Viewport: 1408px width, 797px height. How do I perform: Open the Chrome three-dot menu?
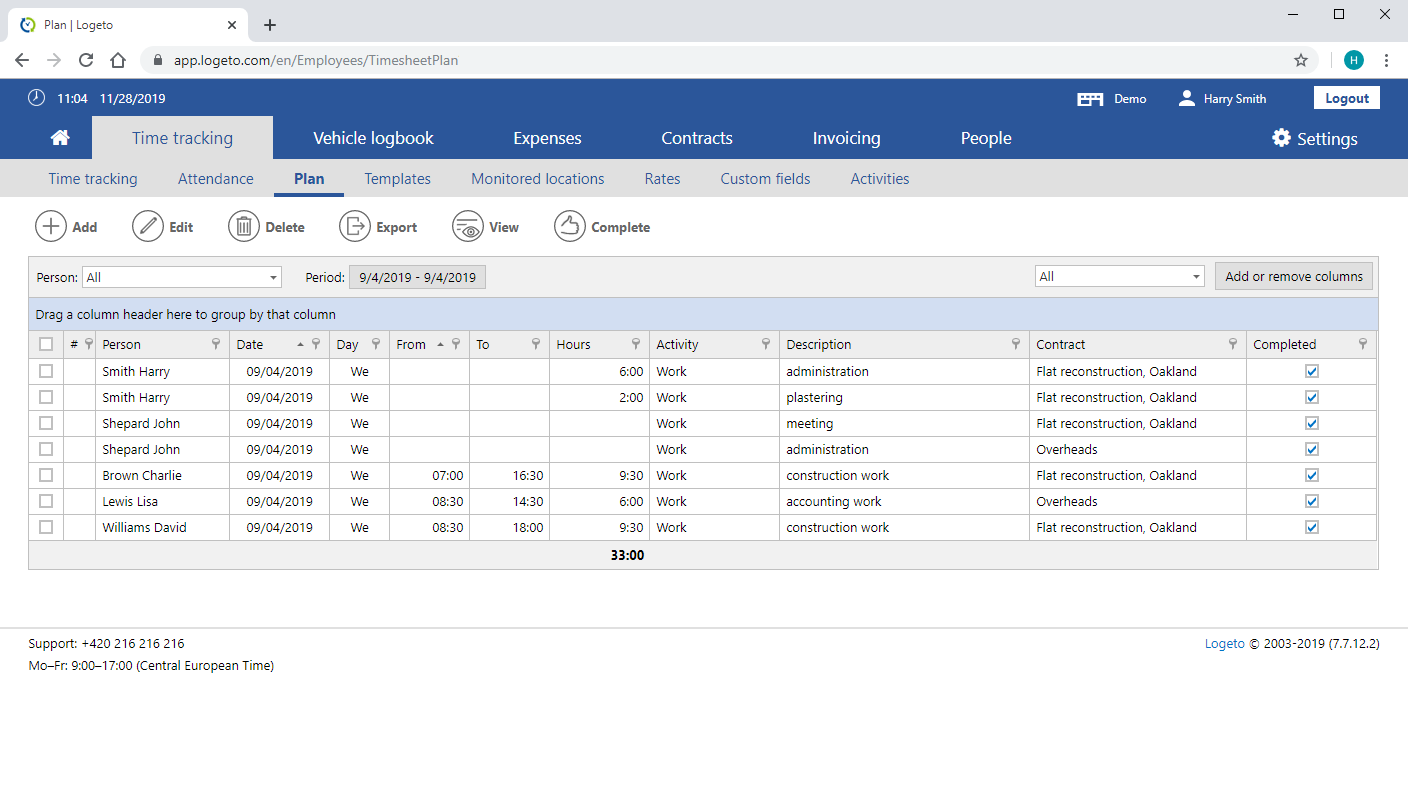(x=1386, y=60)
